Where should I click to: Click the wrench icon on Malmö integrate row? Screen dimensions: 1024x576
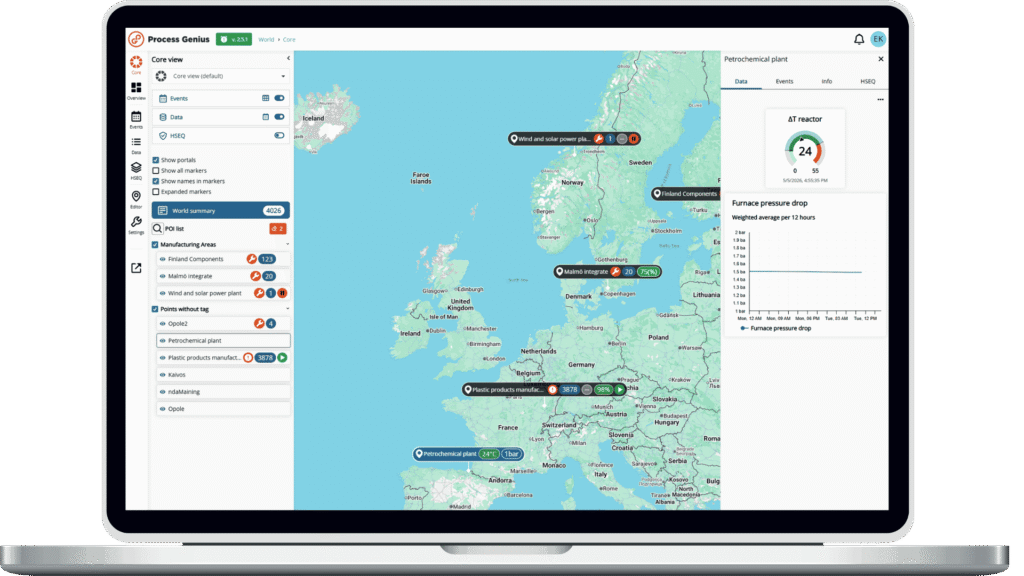pos(255,276)
